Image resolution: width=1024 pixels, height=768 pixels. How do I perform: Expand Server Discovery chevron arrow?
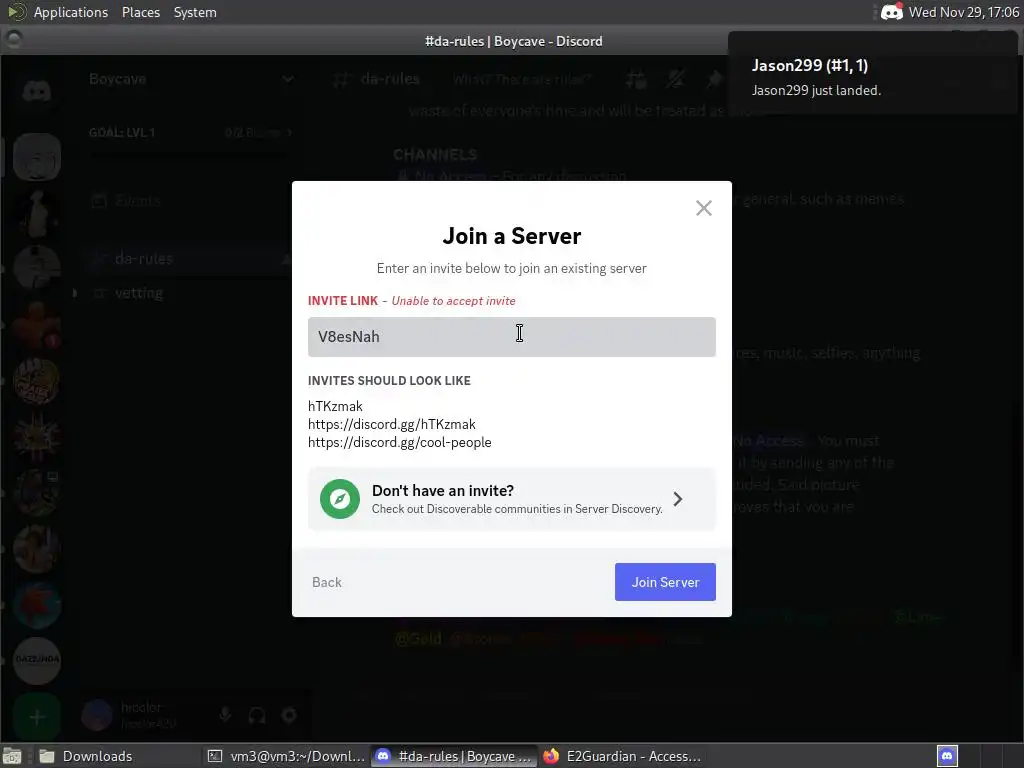[x=678, y=499]
